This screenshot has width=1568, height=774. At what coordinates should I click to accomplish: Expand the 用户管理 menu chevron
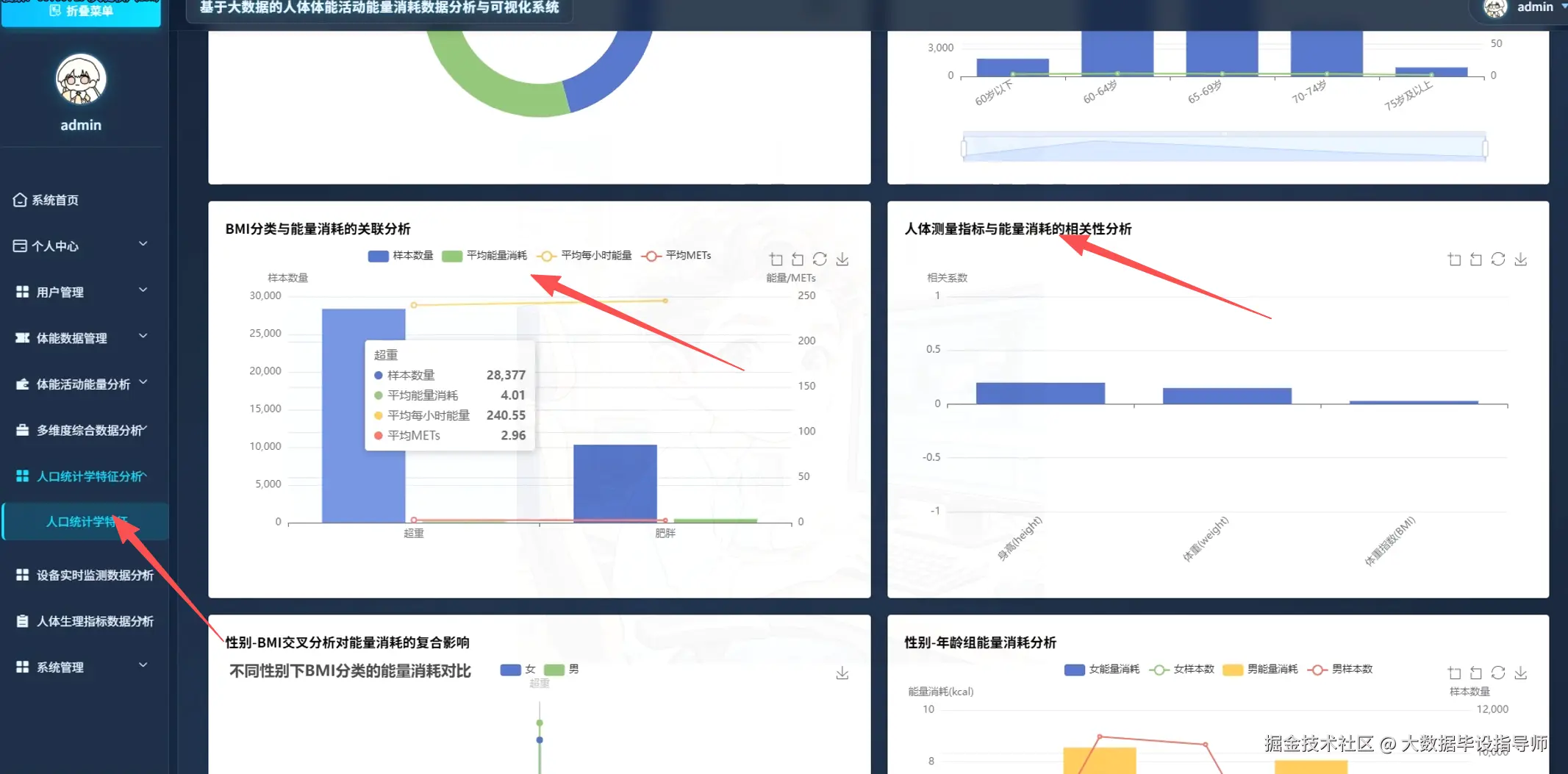pyautogui.click(x=143, y=290)
